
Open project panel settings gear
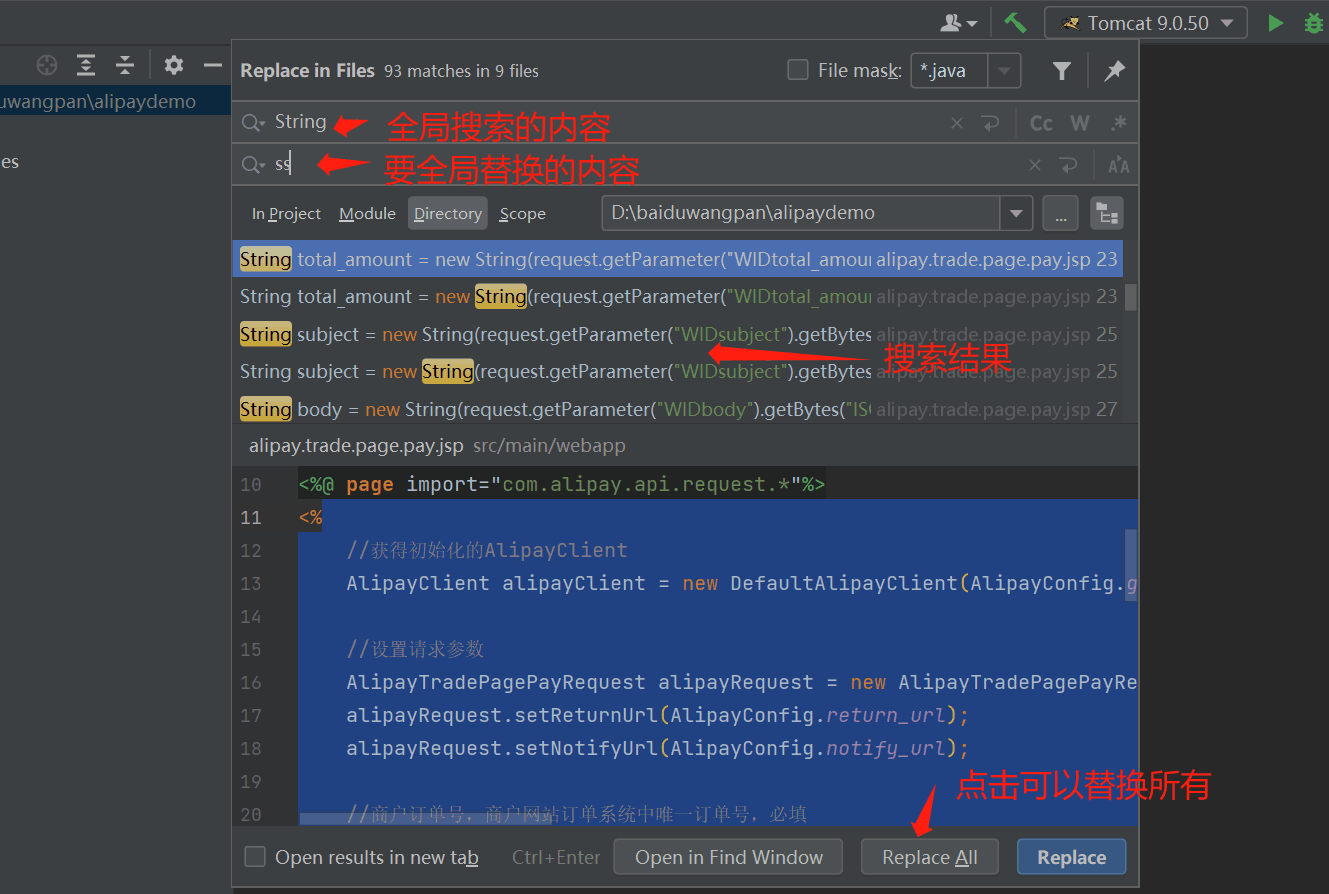click(x=174, y=65)
